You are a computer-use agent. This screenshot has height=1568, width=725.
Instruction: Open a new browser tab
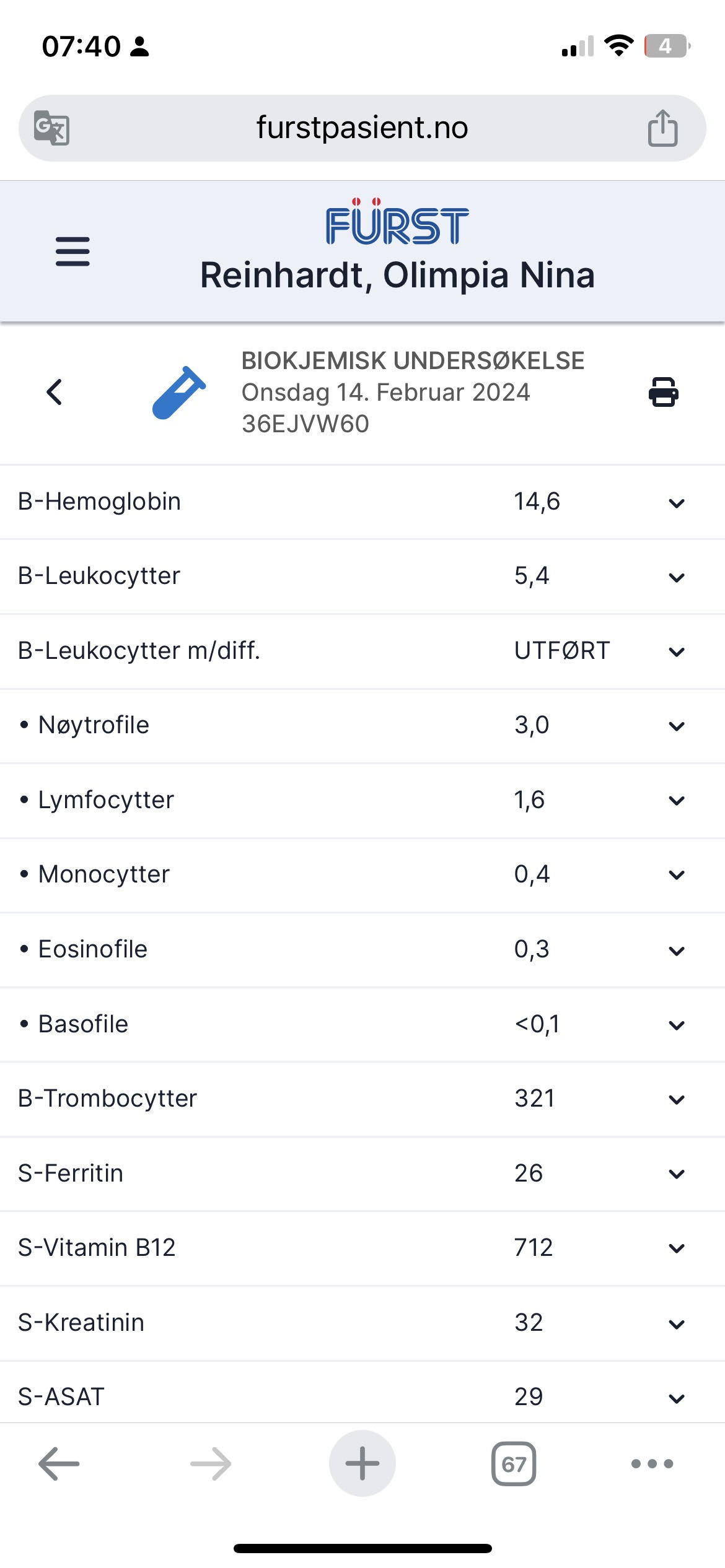[x=362, y=1463]
